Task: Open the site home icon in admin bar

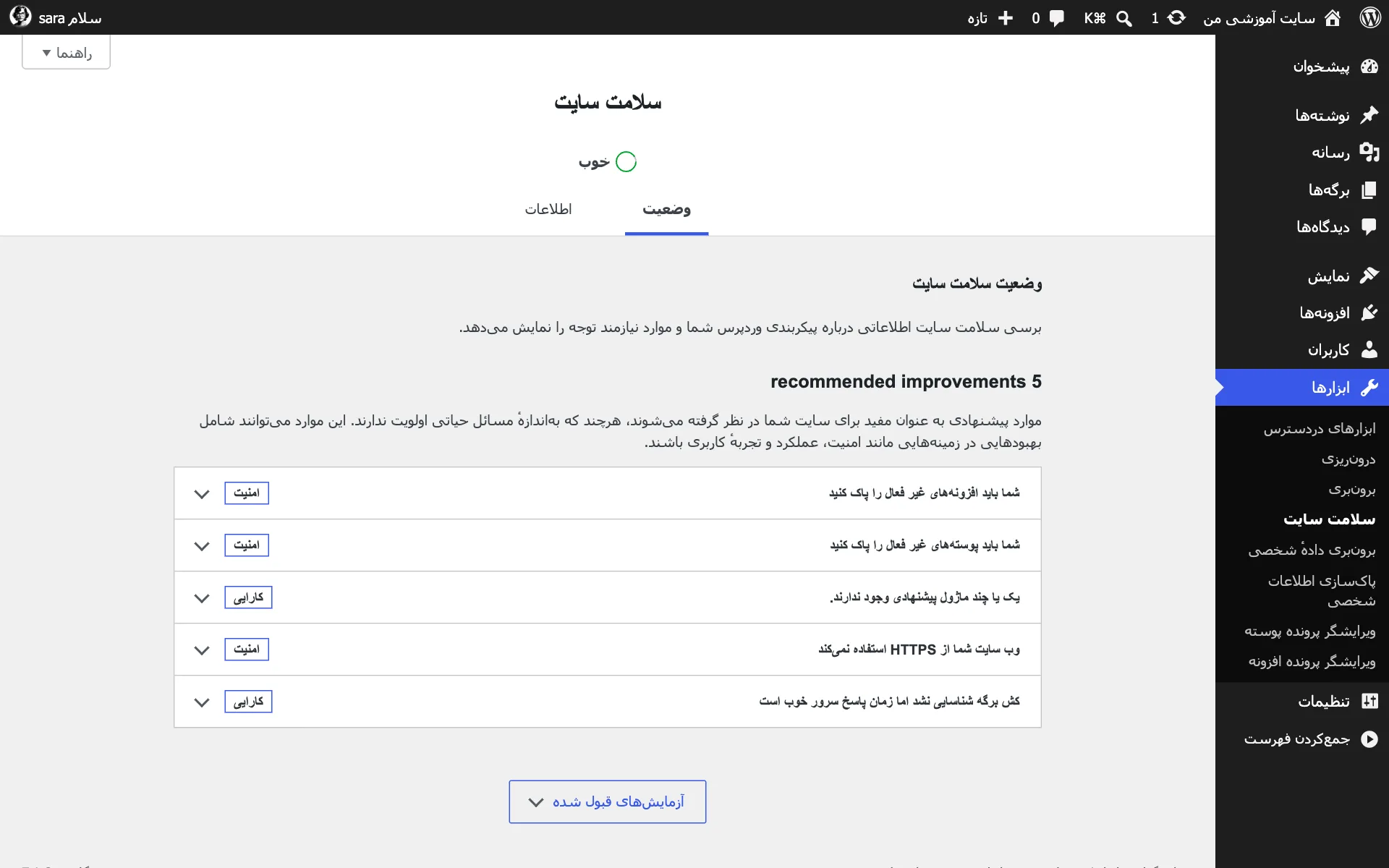Action: [x=1333, y=17]
